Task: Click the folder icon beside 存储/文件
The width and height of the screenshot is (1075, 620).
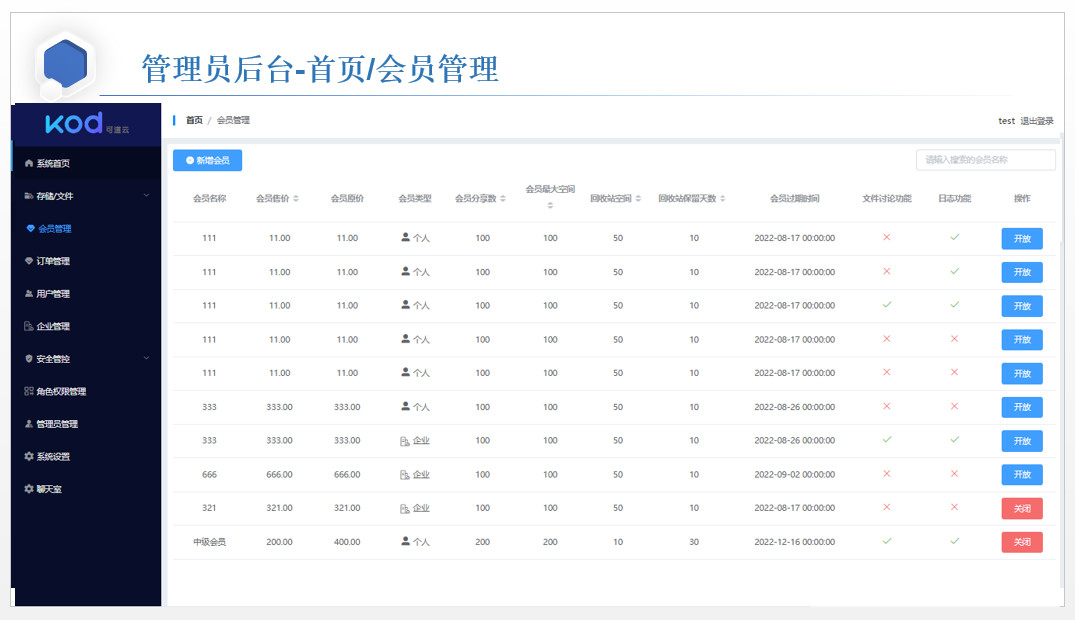Action: tap(29, 195)
